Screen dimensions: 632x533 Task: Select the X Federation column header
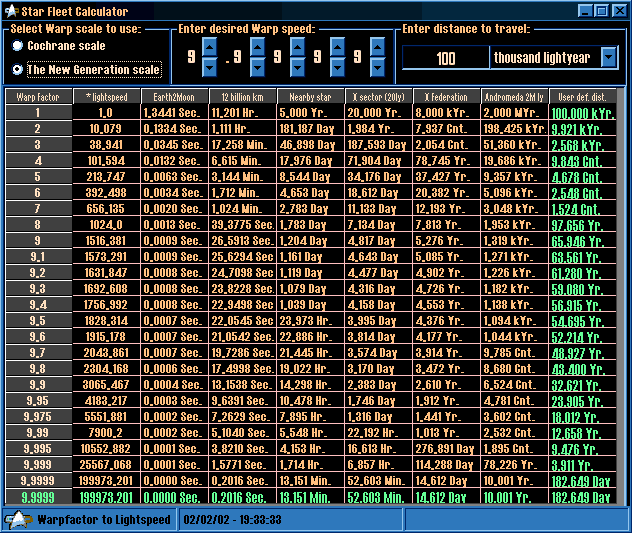tap(445, 97)
